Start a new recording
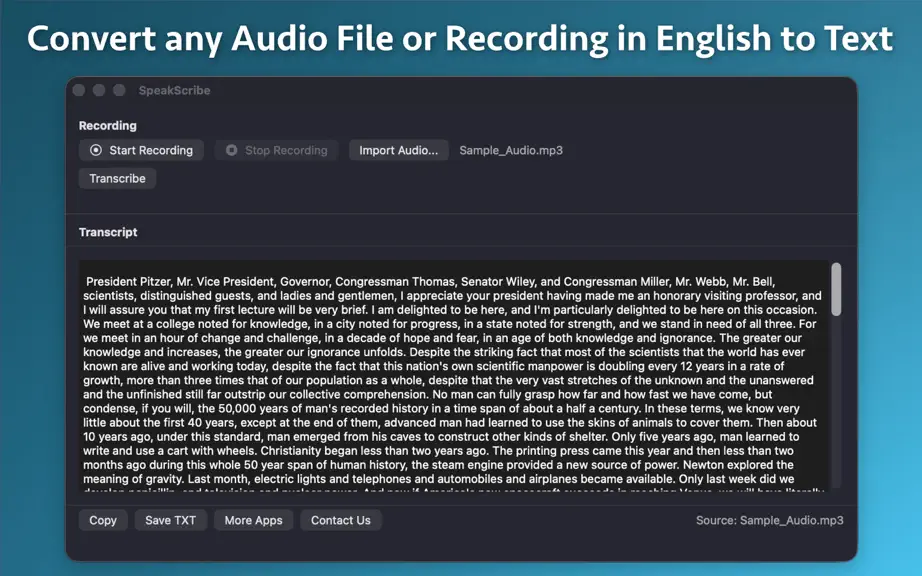This screenshot has height=576, width=922. click(141, 150)
